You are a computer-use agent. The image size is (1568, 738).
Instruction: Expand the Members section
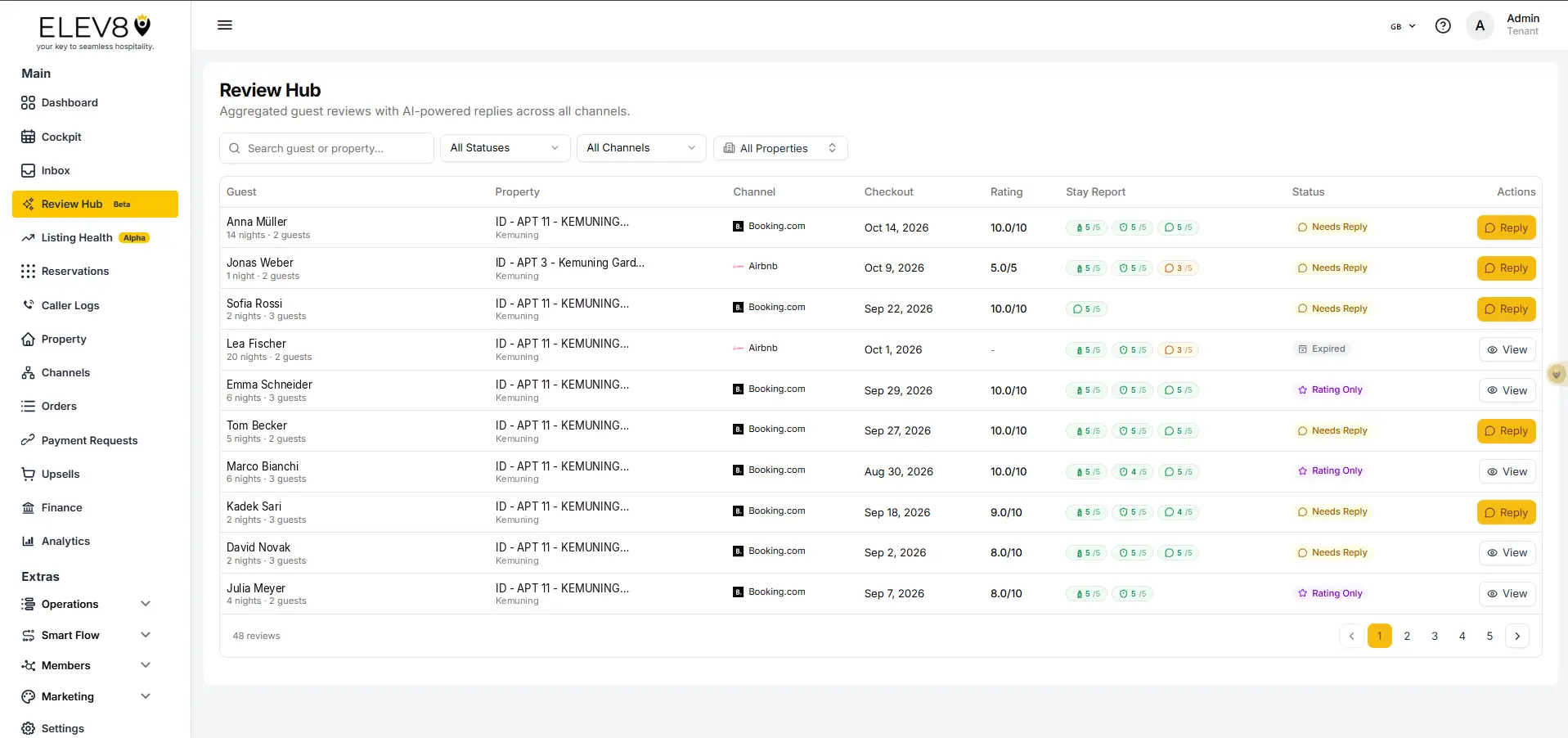87,665
